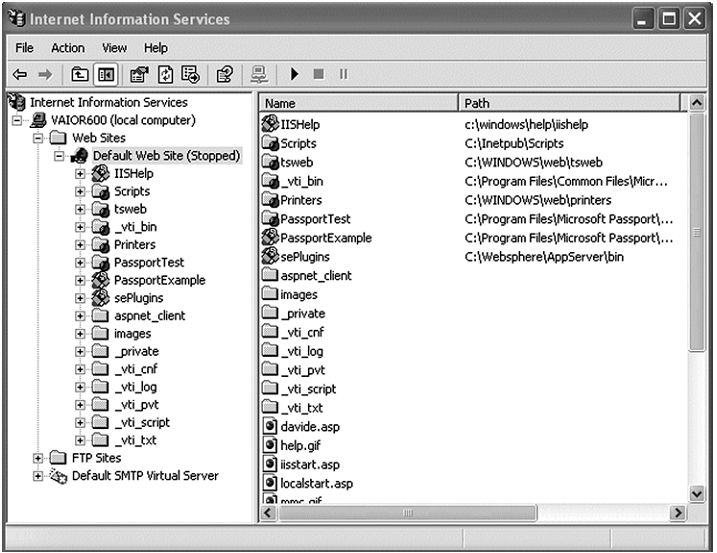
Task: Open the Help menu
Action: (x=156, y=48)
